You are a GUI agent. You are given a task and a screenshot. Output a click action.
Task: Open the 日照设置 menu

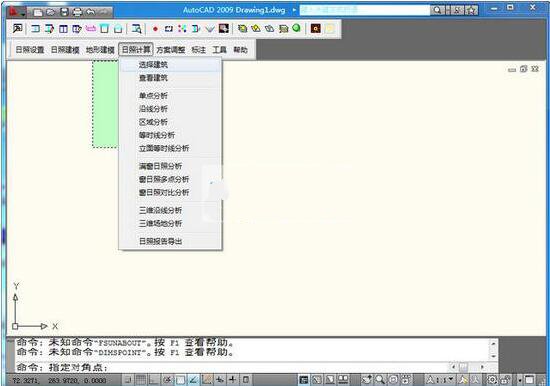coord(30,50)
